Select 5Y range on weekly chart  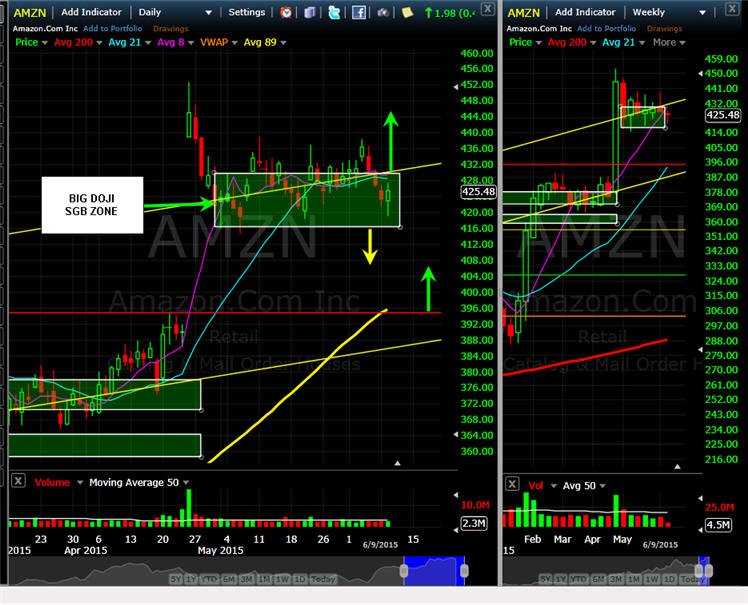(x=544, y=579)
